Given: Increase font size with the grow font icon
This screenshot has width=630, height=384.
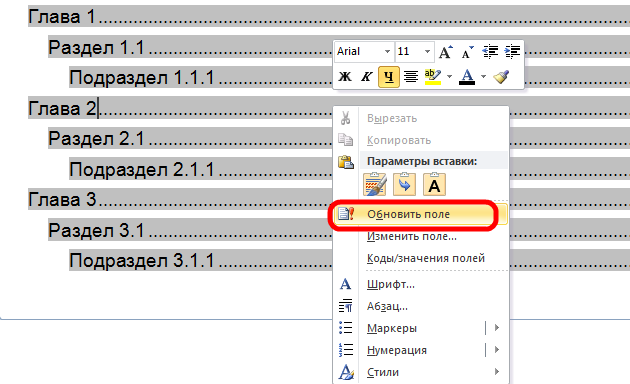Looking at the screenshot, I should click(445, 52).
